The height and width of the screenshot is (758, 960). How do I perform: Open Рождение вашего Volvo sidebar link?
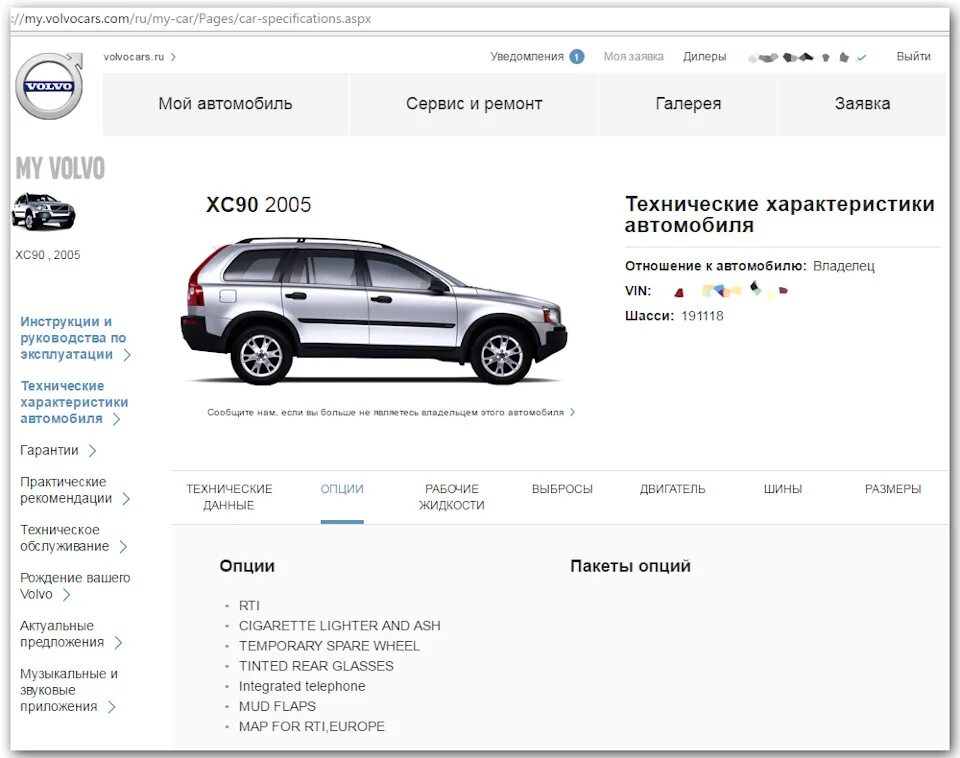[x=75, y=586]
